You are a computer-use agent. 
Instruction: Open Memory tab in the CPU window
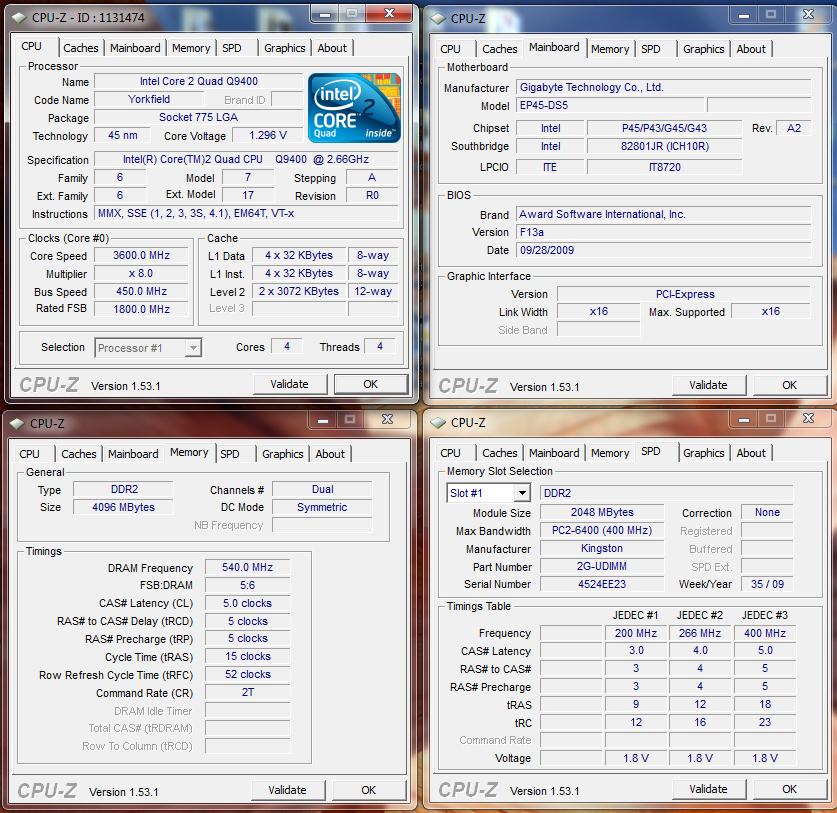click(191, 48)
